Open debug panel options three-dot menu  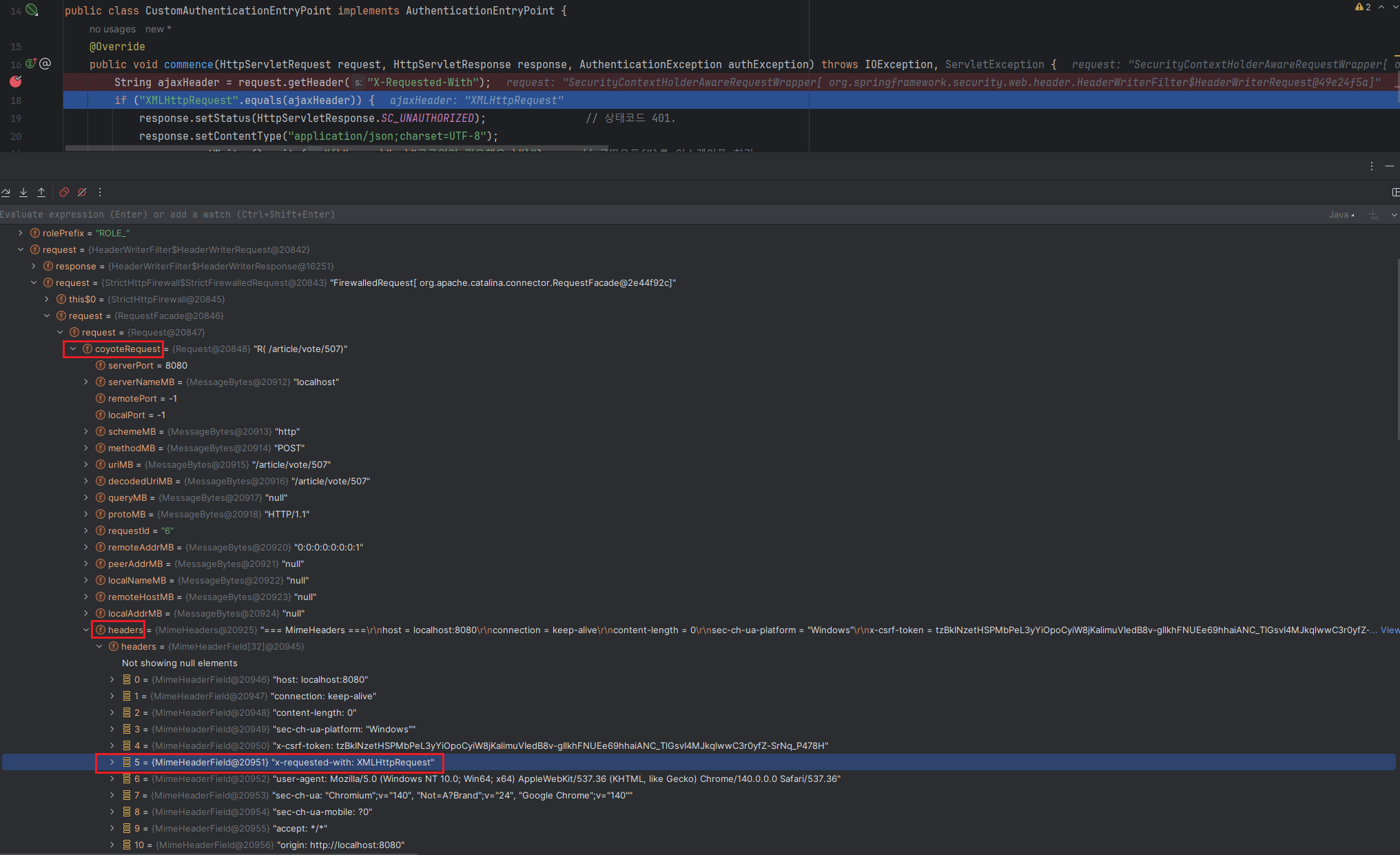point(1372,166)
